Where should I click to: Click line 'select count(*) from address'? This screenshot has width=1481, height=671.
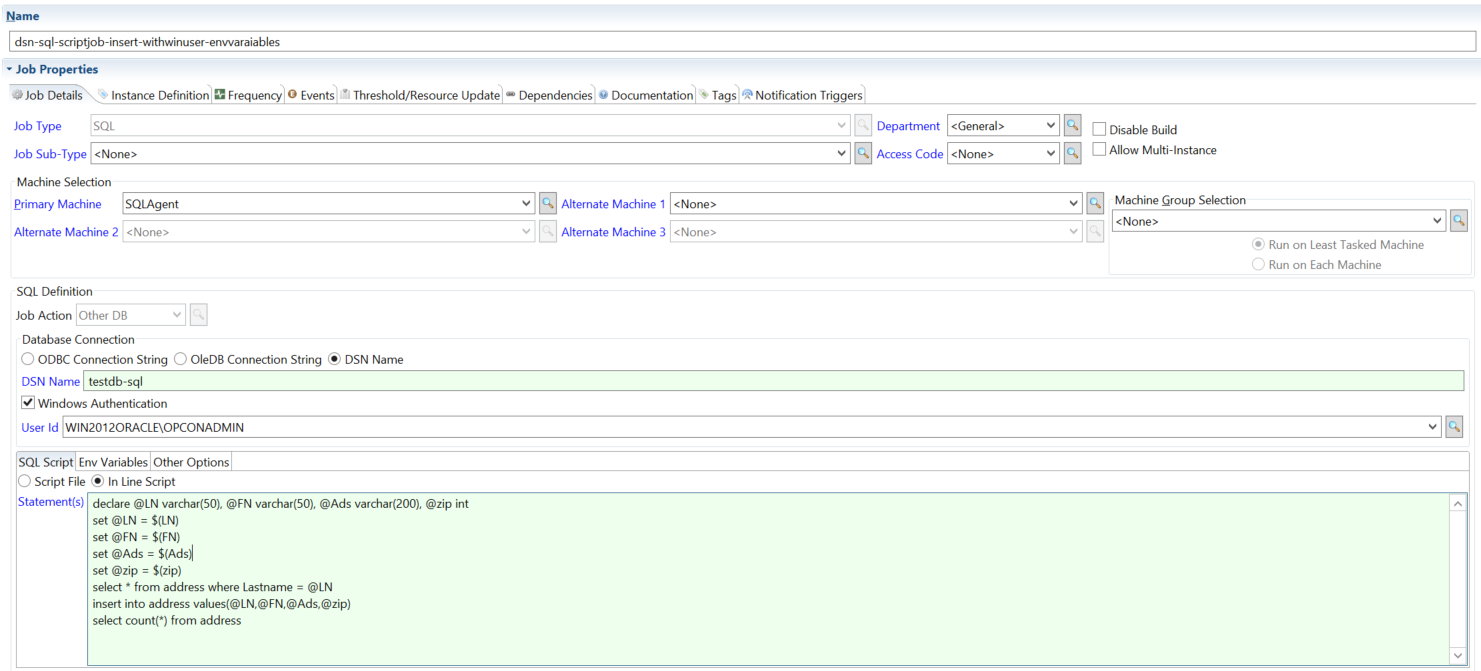167,621
